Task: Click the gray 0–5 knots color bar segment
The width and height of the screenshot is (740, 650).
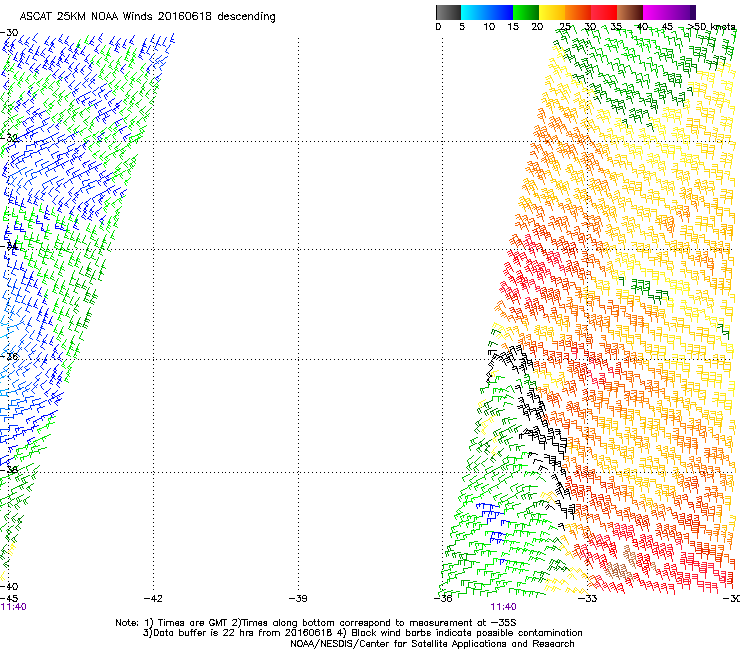Action: pyautogui.click(x=448, y=12)
